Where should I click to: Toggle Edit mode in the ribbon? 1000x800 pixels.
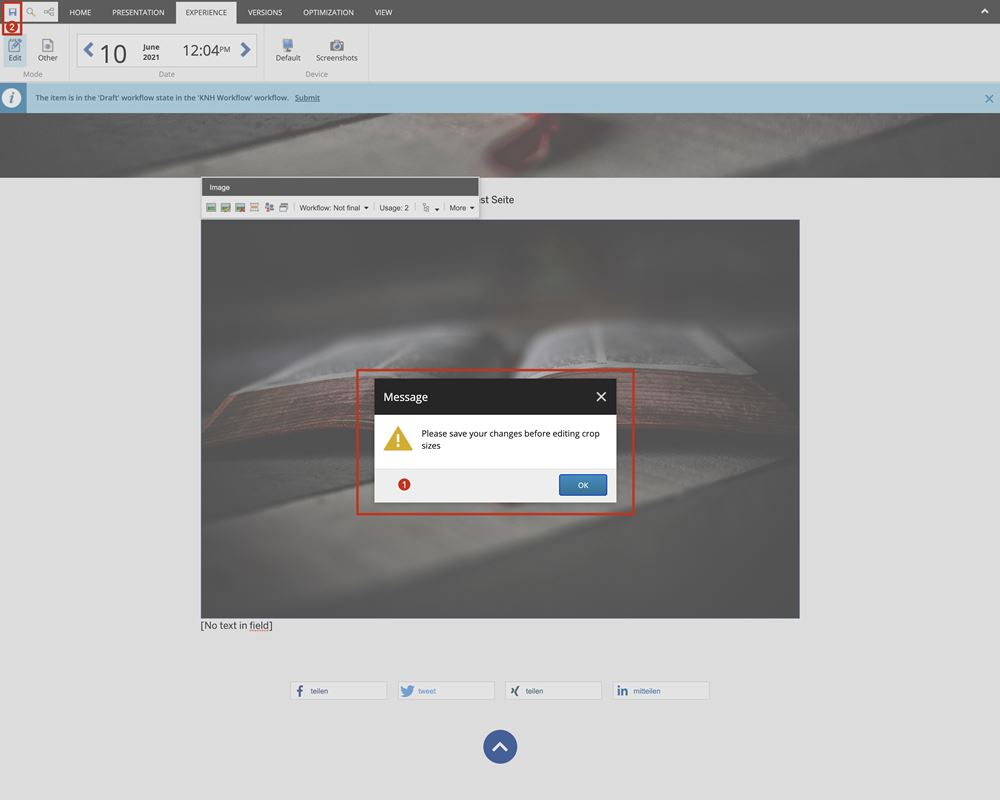click(15, 50)
